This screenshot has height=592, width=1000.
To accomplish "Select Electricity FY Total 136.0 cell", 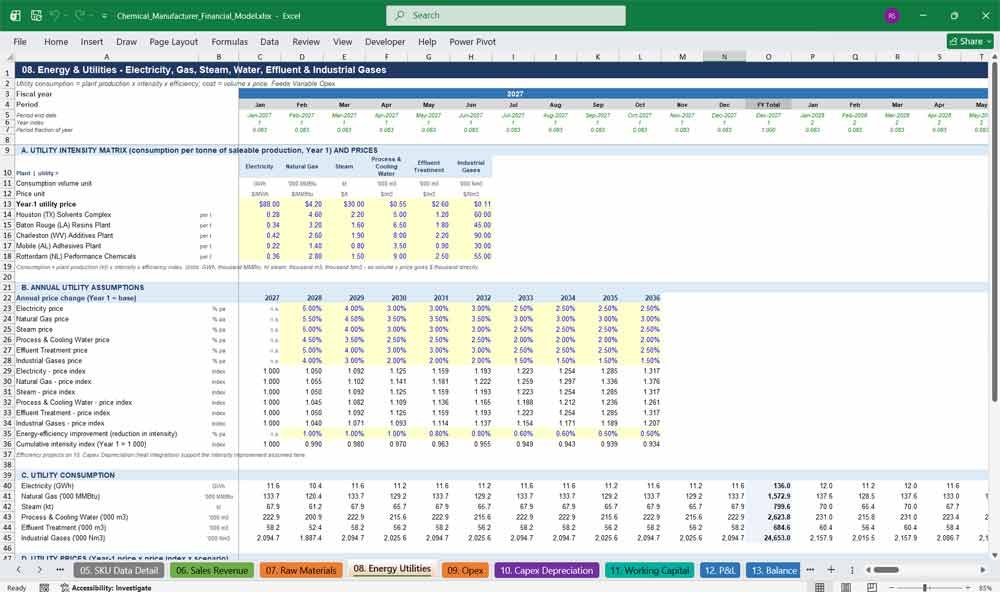I will pos(768,485).
